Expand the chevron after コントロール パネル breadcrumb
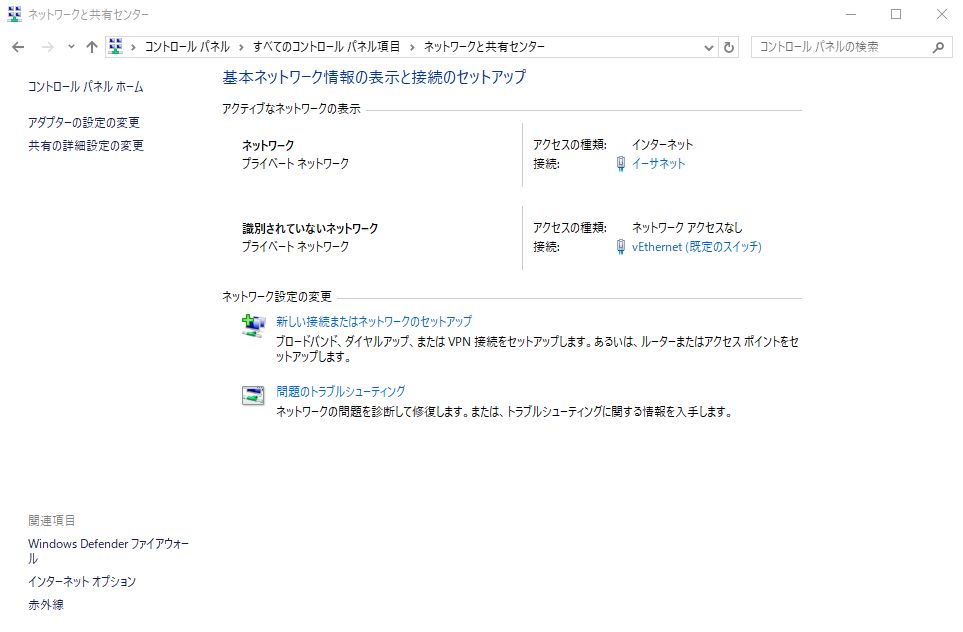The image size is (963, 632). click(239, 47)
